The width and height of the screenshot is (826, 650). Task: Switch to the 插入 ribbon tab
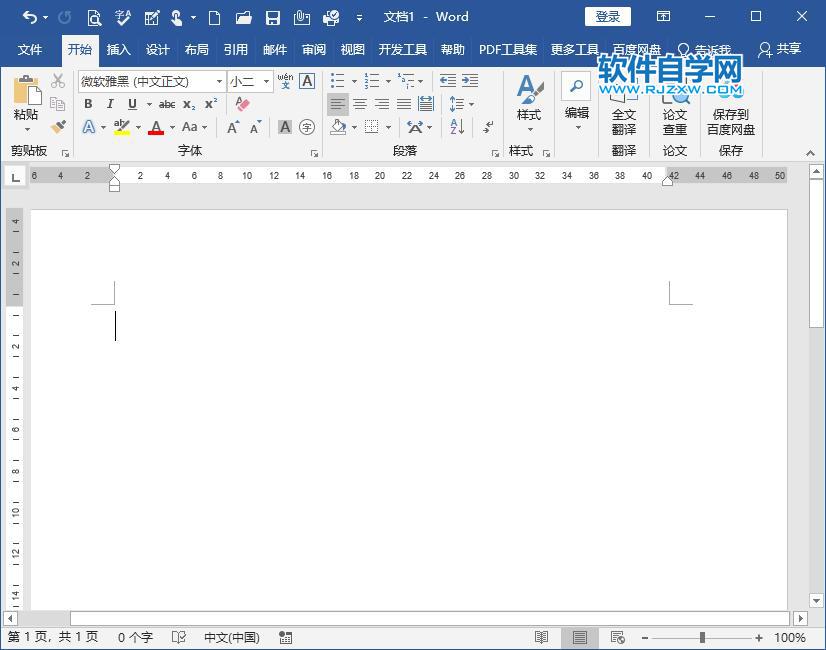[118, 49]
